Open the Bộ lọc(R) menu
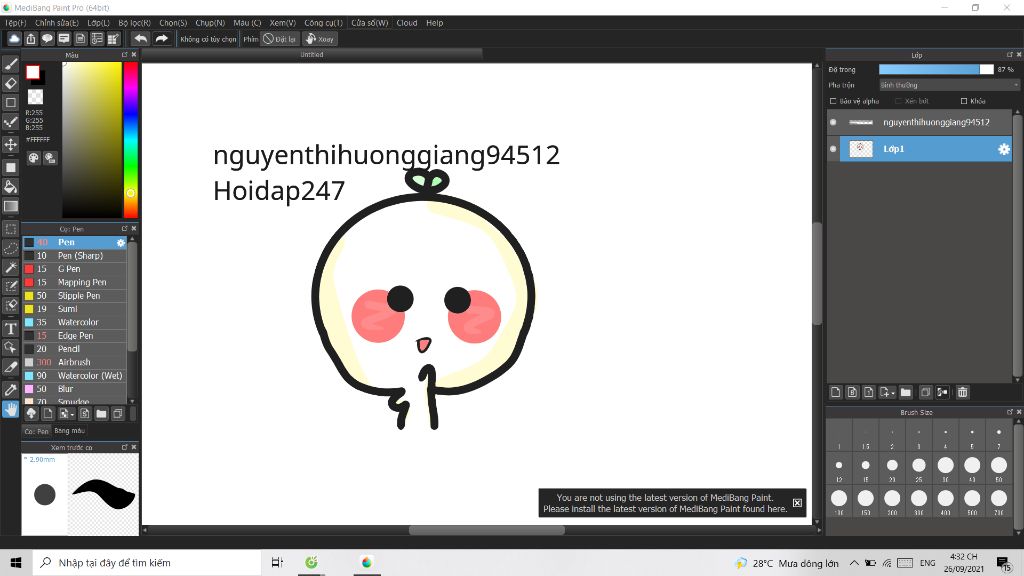Viewport: 1024px width, 576px height. click(135, 23)
